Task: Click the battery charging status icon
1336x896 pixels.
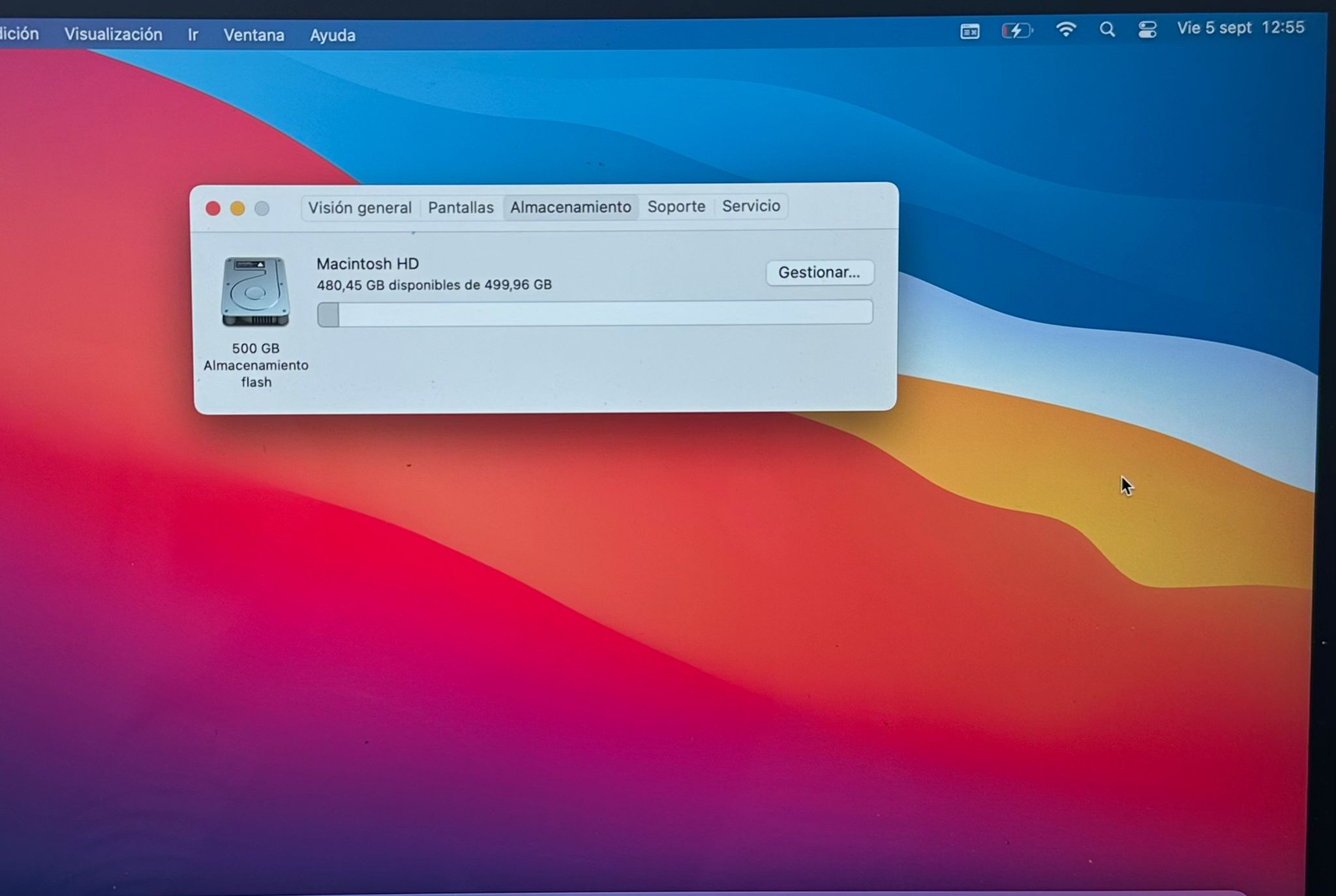Action: click(1016, 31)
